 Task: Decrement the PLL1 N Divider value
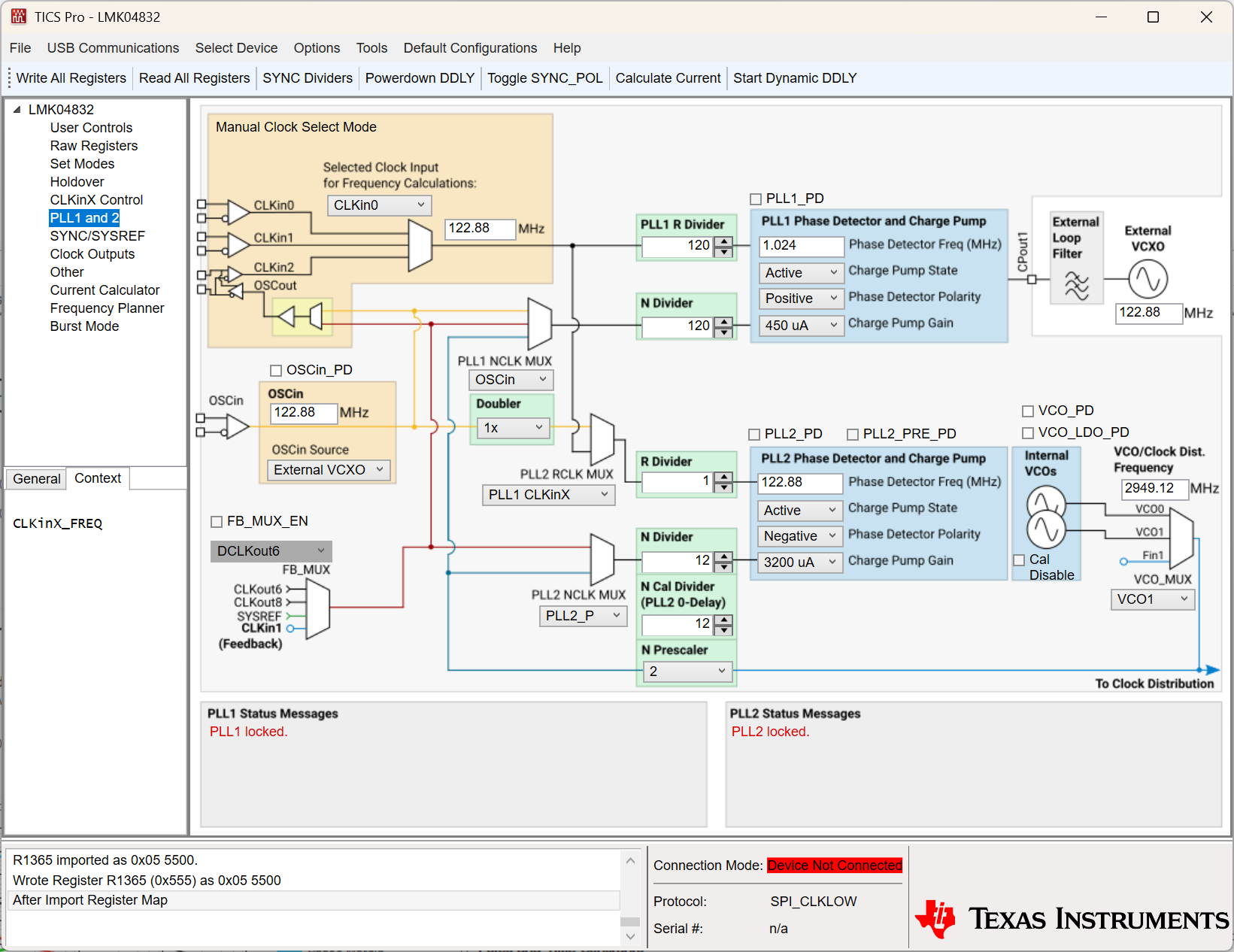pos(723,331)
